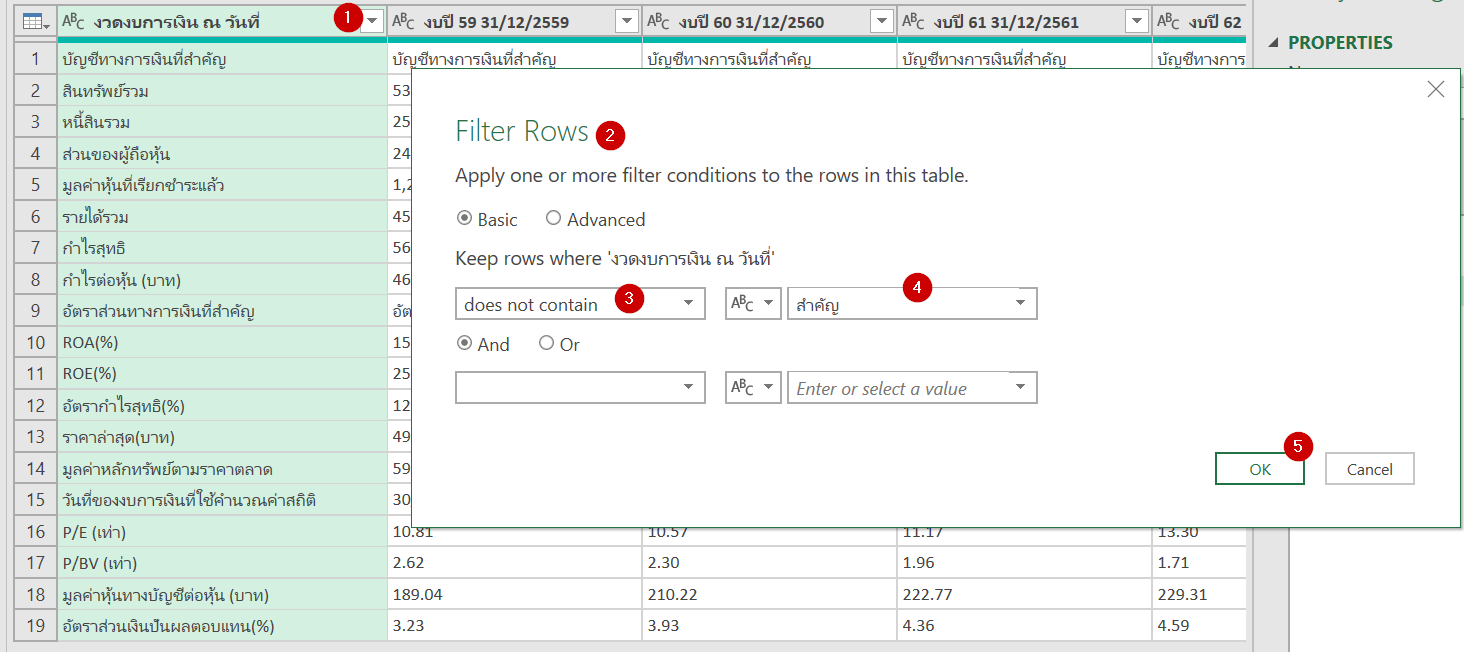This screenshot has width=1464, height=652.
Task: Click the ABC data type icon on งบปี 61 column
Action: coord(914,20)
